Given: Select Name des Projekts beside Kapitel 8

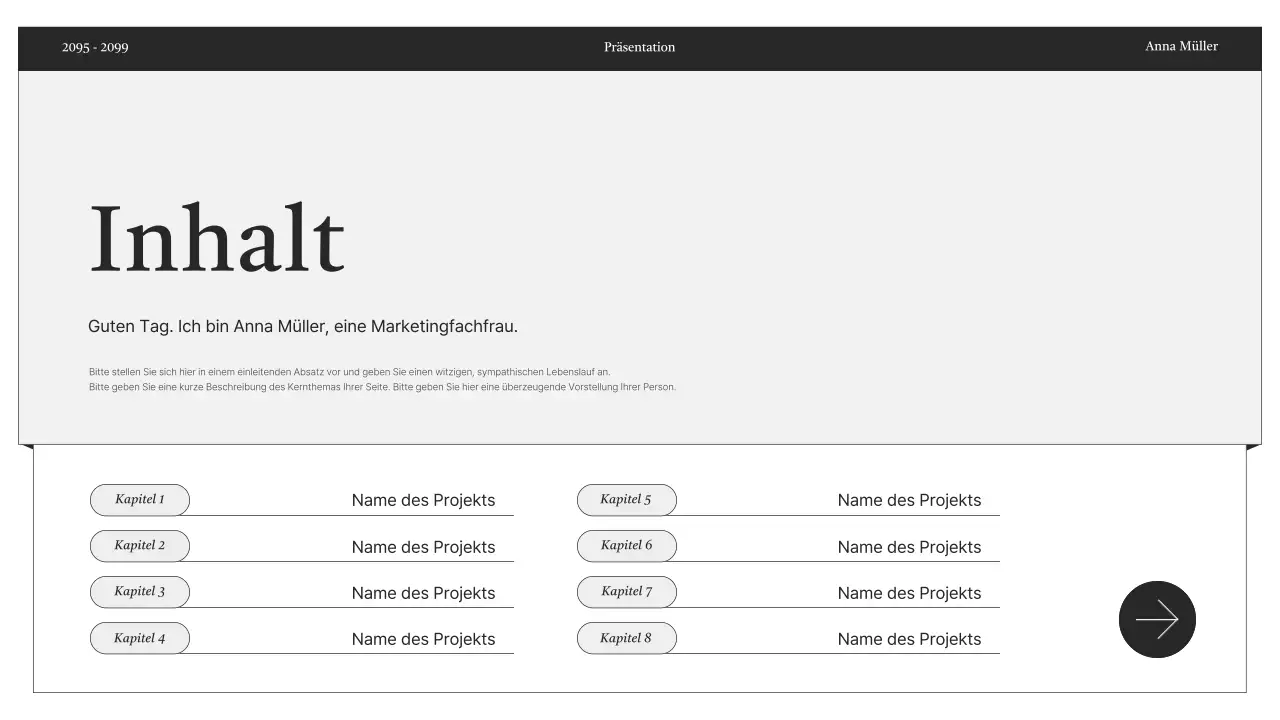Looking at the screenshot, I should click(x=909, y=639).
